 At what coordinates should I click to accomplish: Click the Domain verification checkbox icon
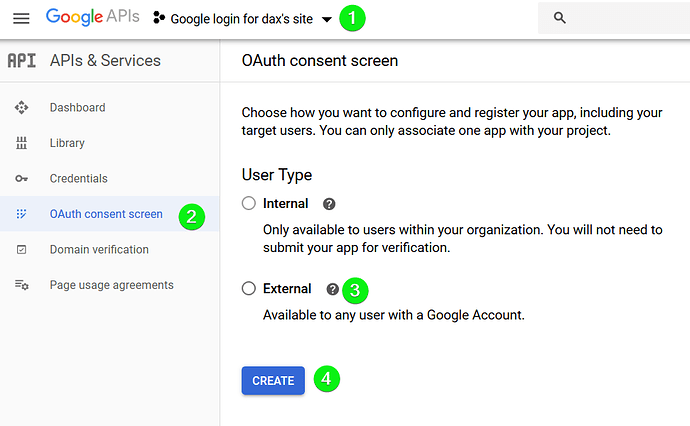[x=21, y=250]
